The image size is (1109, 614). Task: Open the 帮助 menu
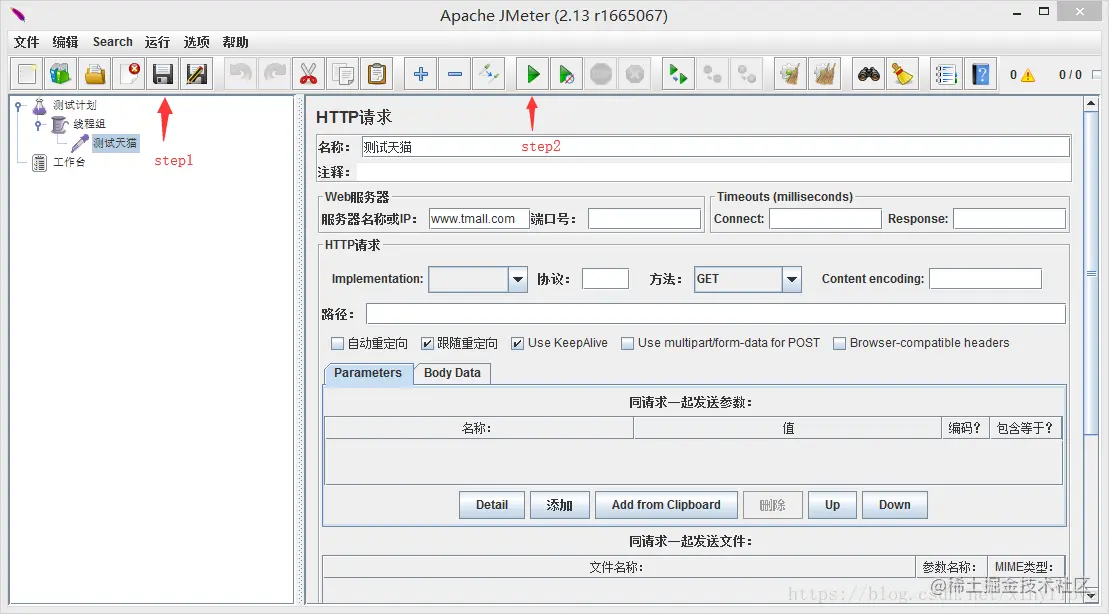pyautogui.click(x=235, y=42)
